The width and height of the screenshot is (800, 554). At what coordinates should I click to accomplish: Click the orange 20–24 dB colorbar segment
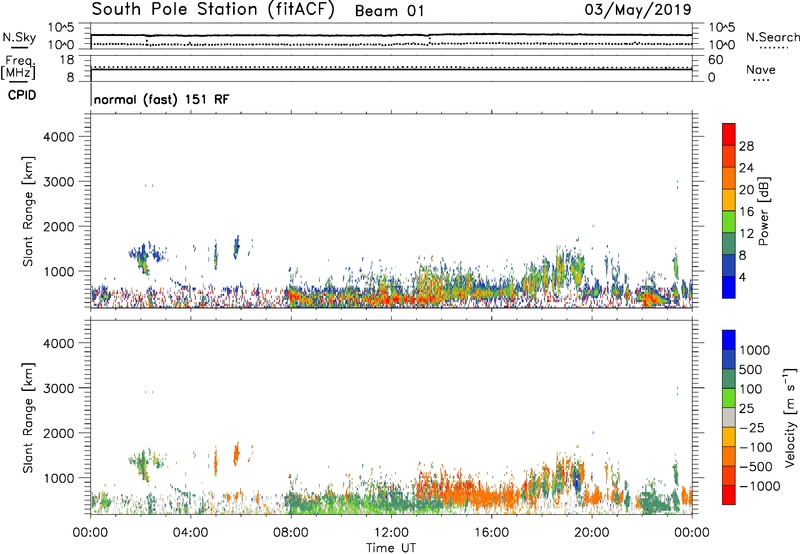coord(729,179)
